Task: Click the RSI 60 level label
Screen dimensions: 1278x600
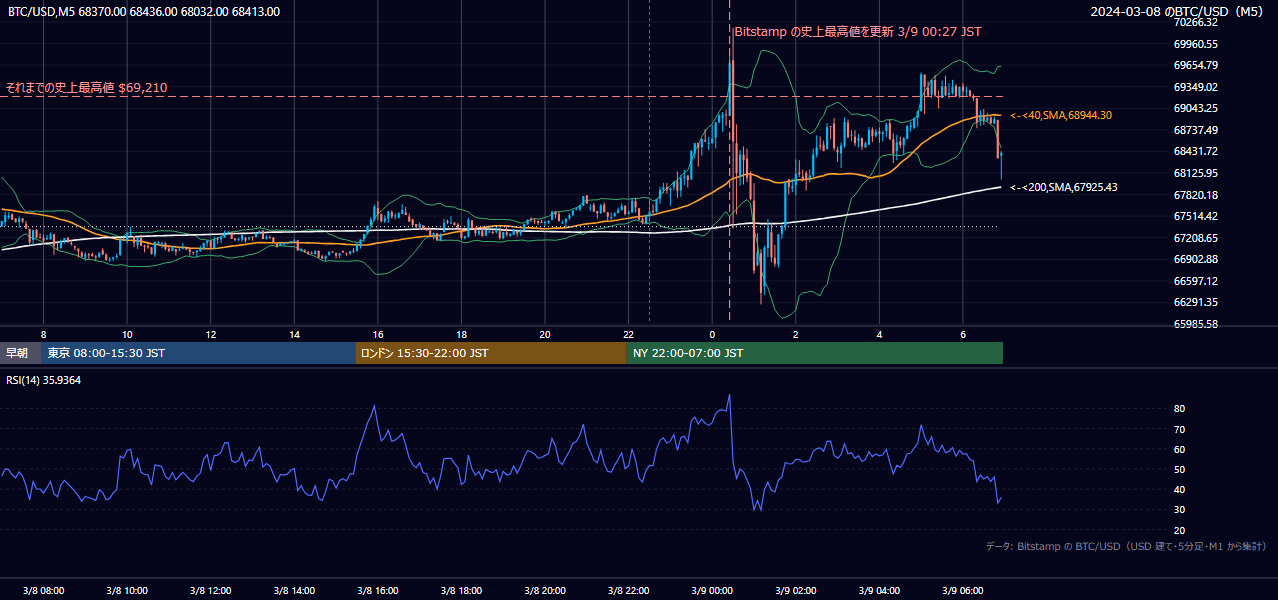Action: (1179, 449)
